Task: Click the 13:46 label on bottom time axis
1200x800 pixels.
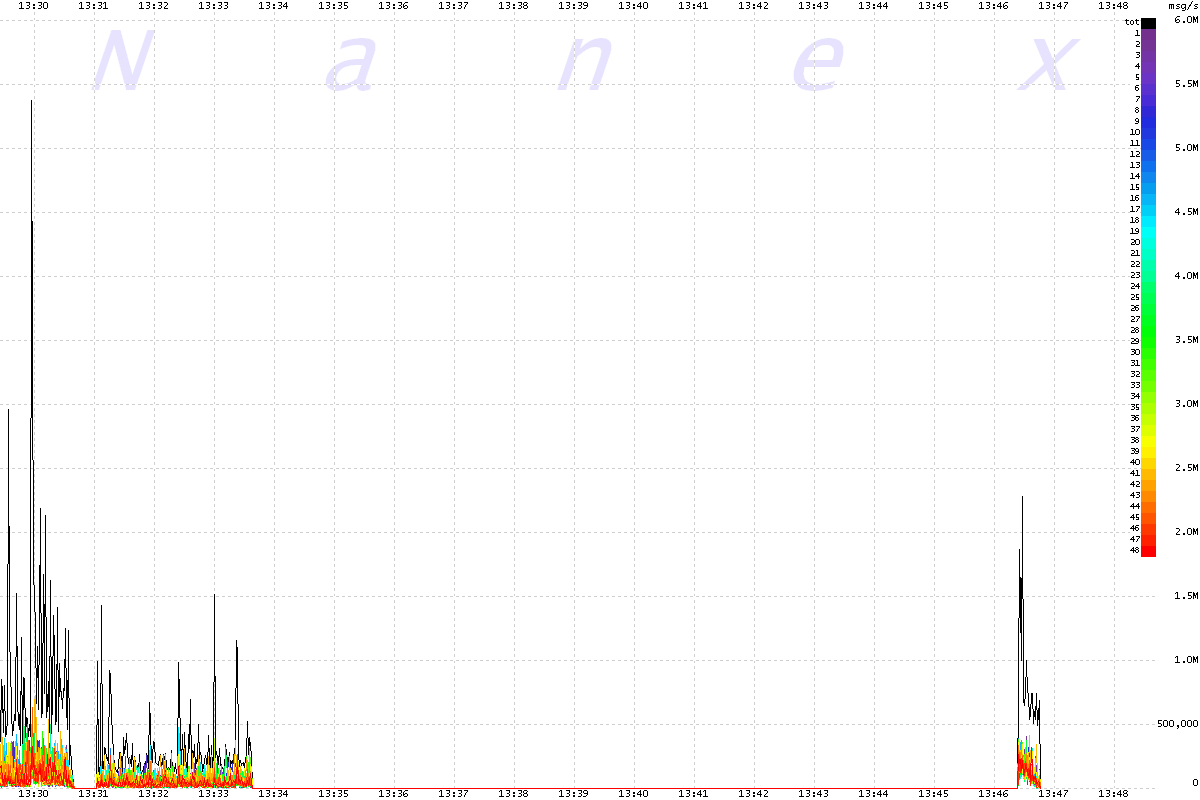Action: (x=993, y=793)
